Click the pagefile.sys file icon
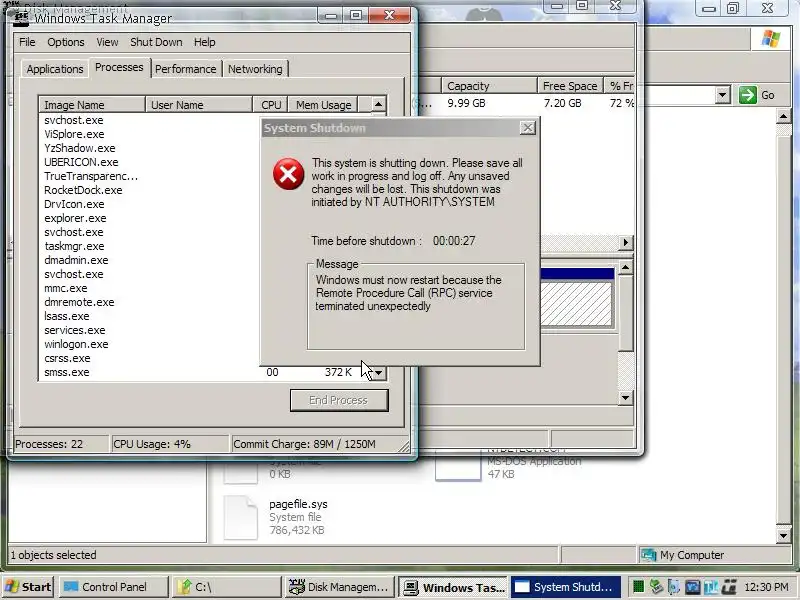 click(241, 517)
